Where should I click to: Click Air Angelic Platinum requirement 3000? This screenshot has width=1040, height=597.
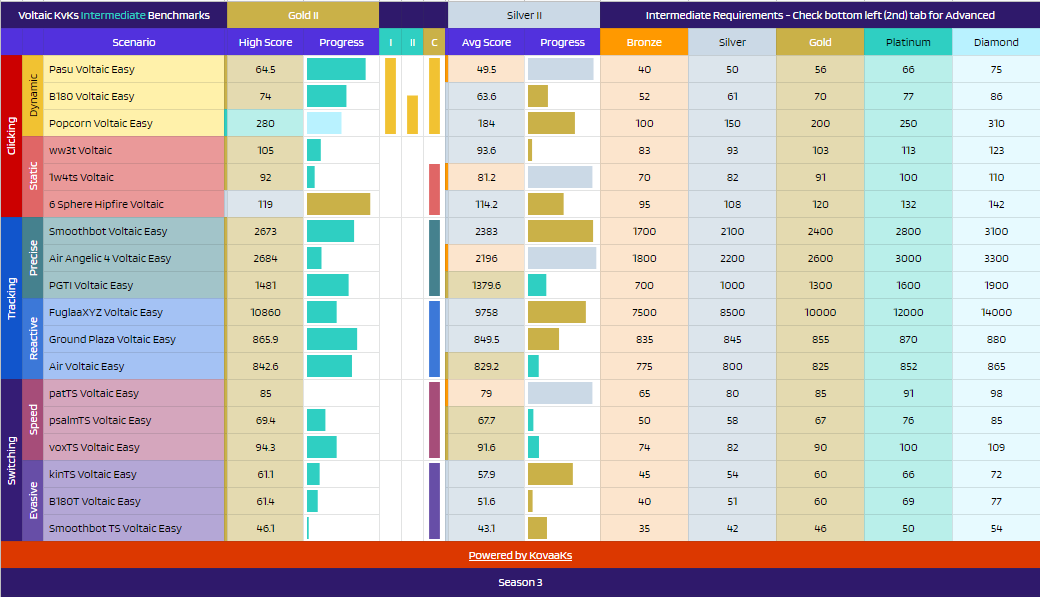tap(908, 258)
